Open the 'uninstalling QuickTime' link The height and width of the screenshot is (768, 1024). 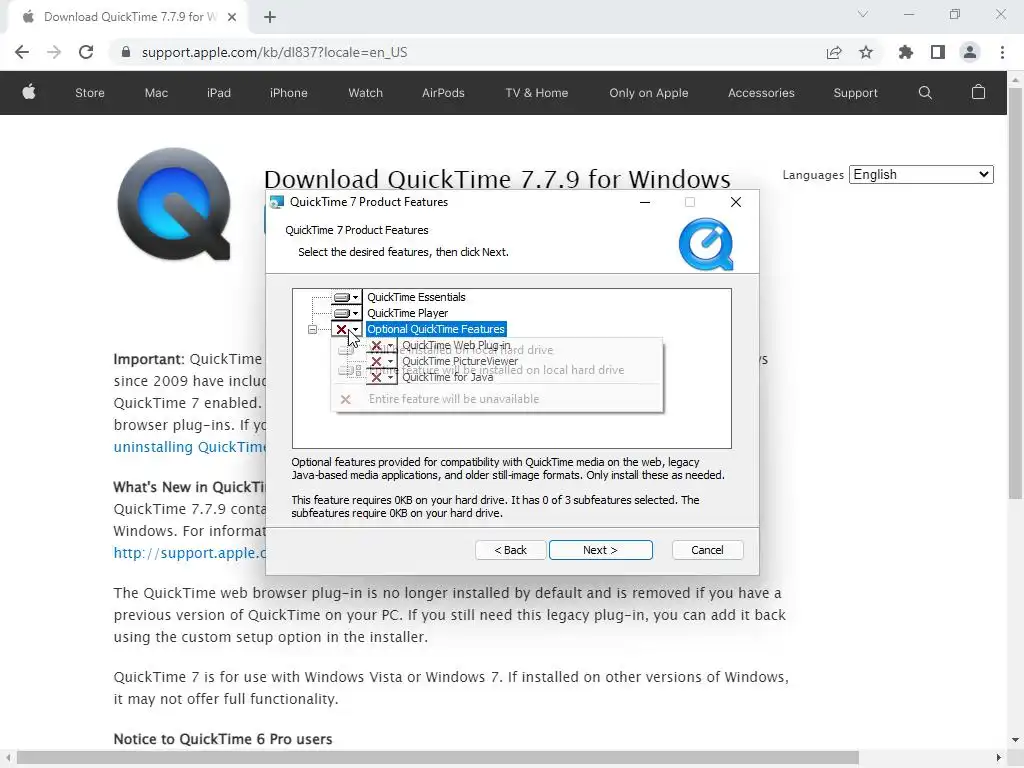(189, 447)
